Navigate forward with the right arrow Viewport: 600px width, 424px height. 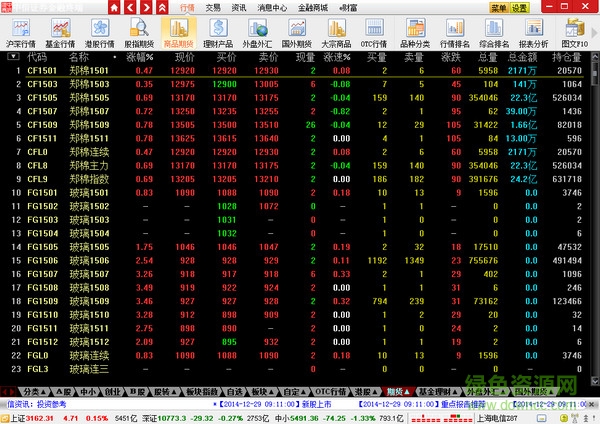(146, 7)
